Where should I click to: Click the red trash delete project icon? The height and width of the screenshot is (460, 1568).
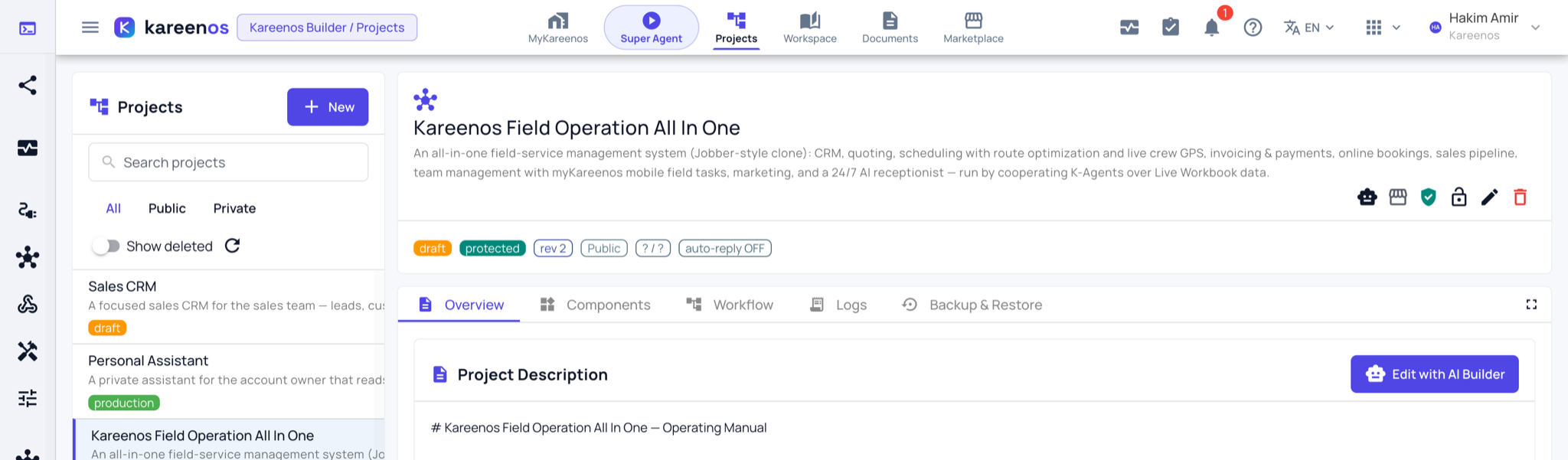tap(1521, 197)
